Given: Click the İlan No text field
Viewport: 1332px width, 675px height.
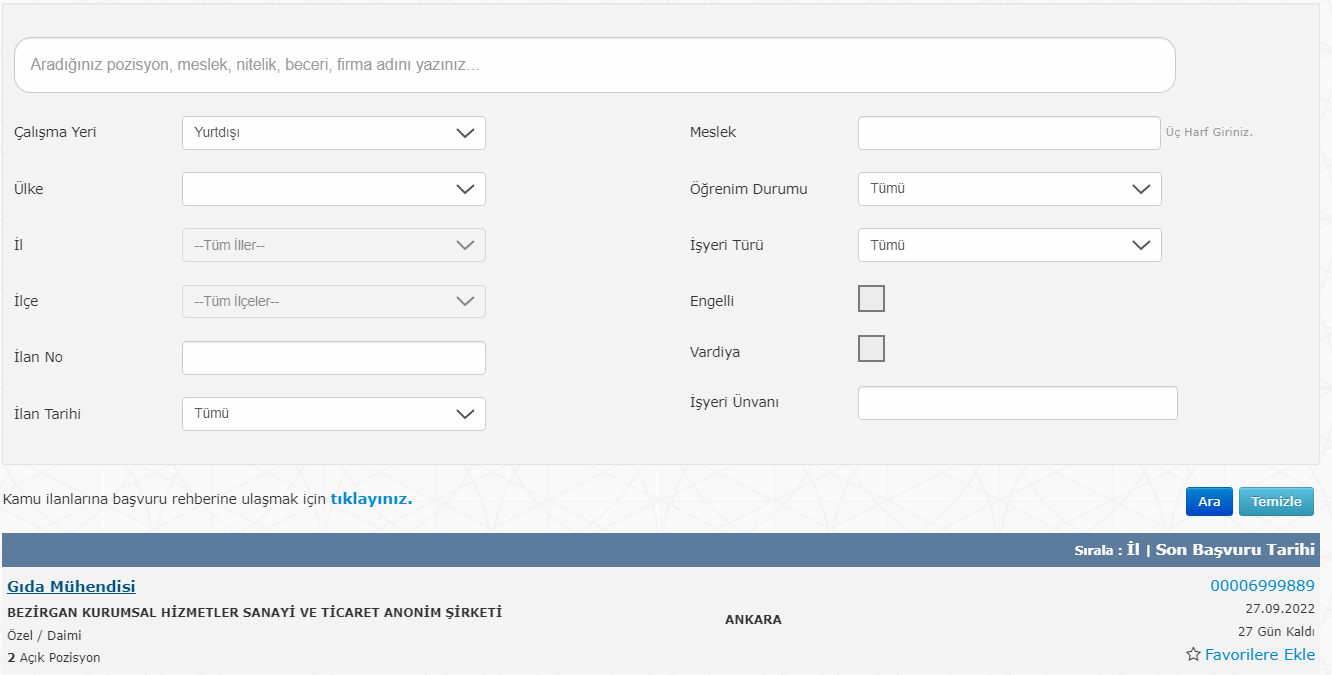Looking at the screenshot, I should click(x=333, y=358).
